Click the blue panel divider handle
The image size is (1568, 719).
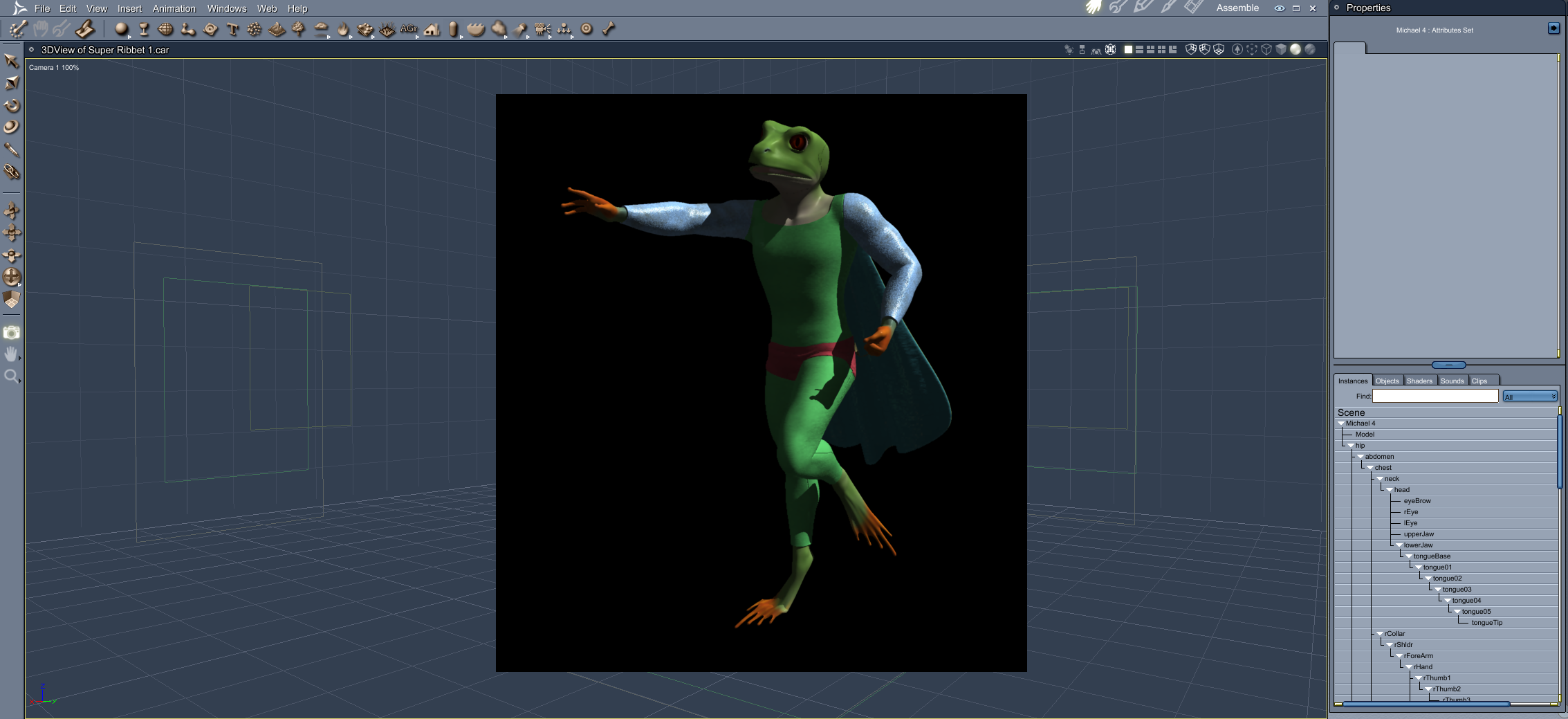click(x=1448, y=365)
